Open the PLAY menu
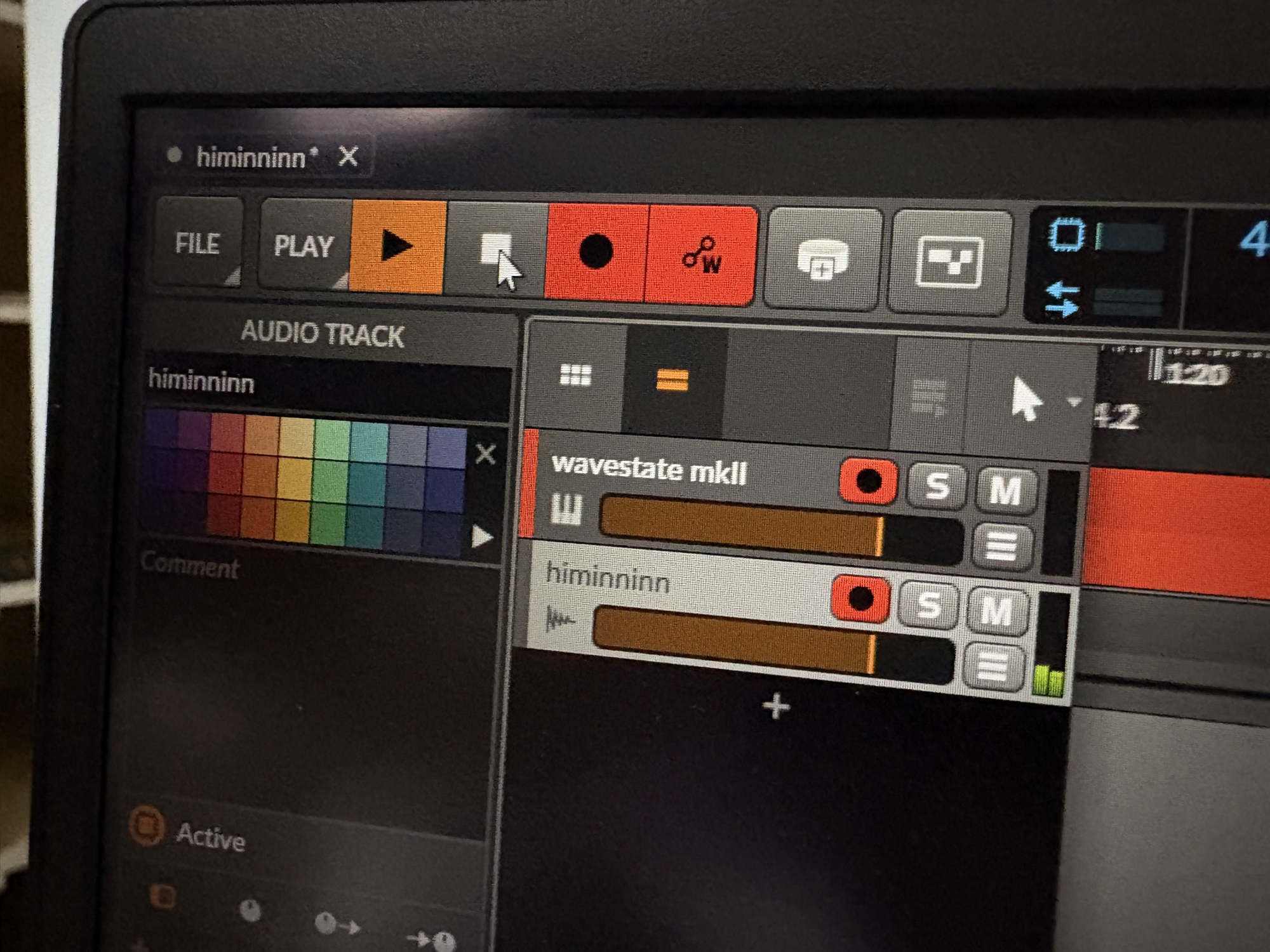The width and height of the screenshot is (1270, 952). click(304, 246)
